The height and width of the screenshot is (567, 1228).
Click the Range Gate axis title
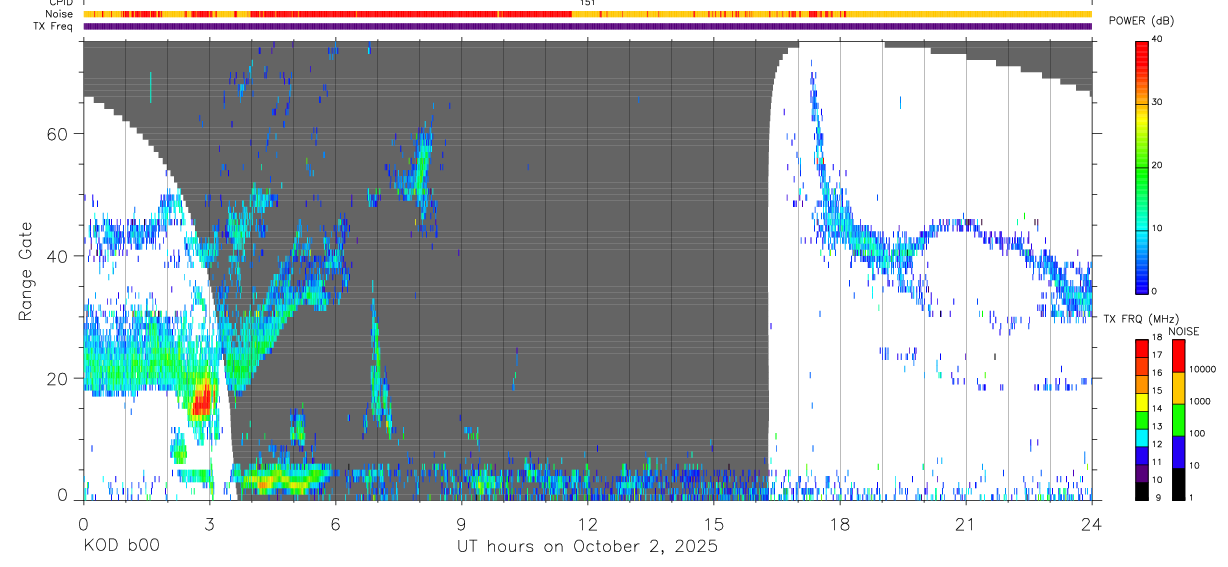click(25, 270)
